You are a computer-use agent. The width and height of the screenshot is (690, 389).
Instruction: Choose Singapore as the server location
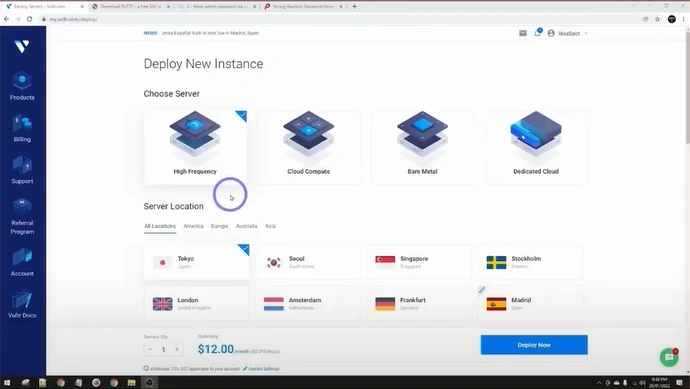[x=419, y=262]
